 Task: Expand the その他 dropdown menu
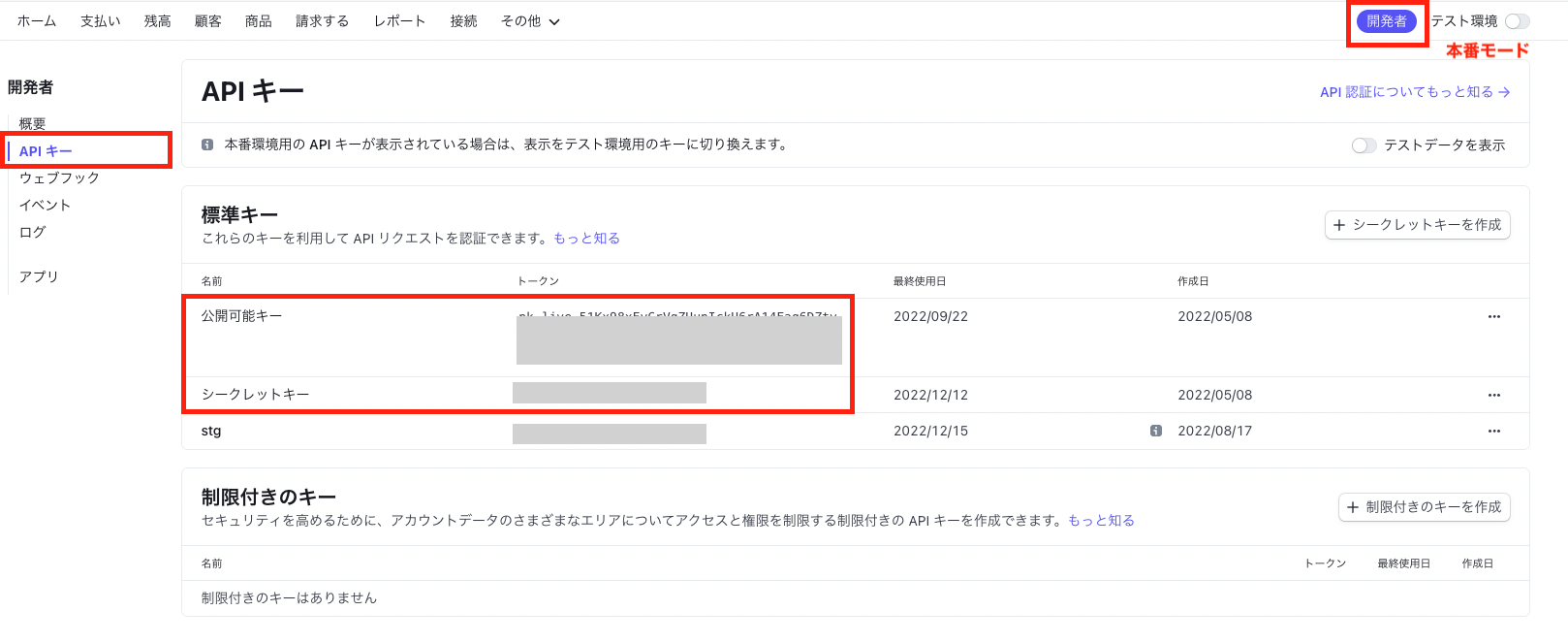click(x=530, y=21)
